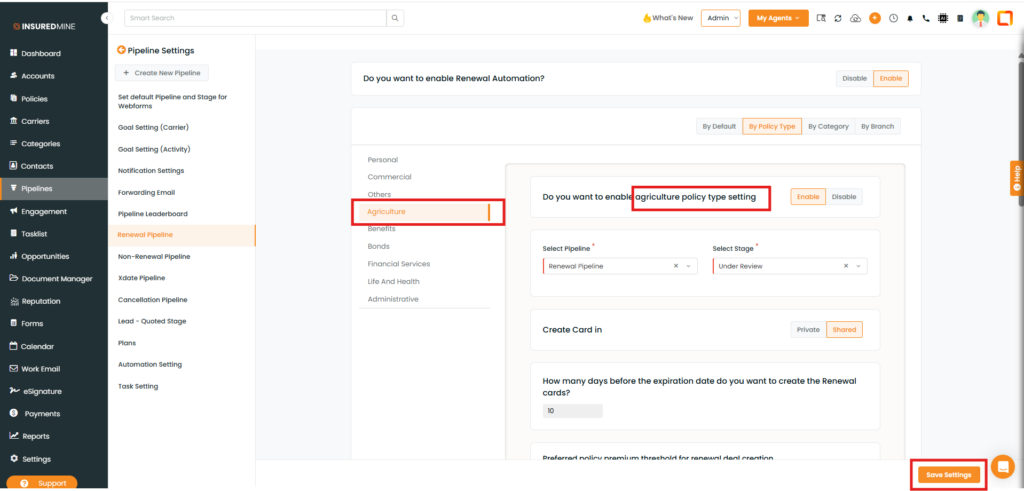The height and width of the screenshot is (491, 1024).
Task: Open the Select Stage dropdown
Action: pos(859,266)
